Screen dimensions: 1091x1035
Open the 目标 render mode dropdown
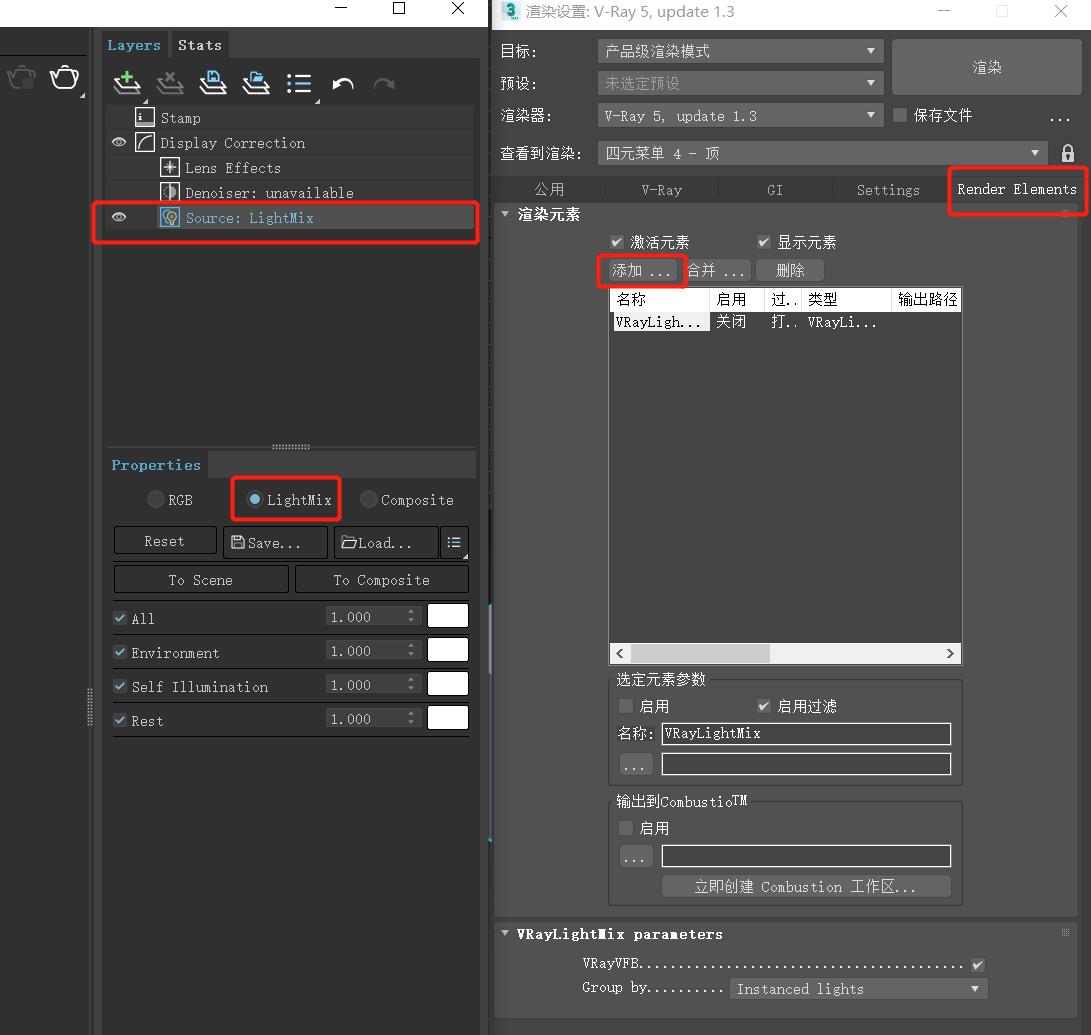(740, 51)
